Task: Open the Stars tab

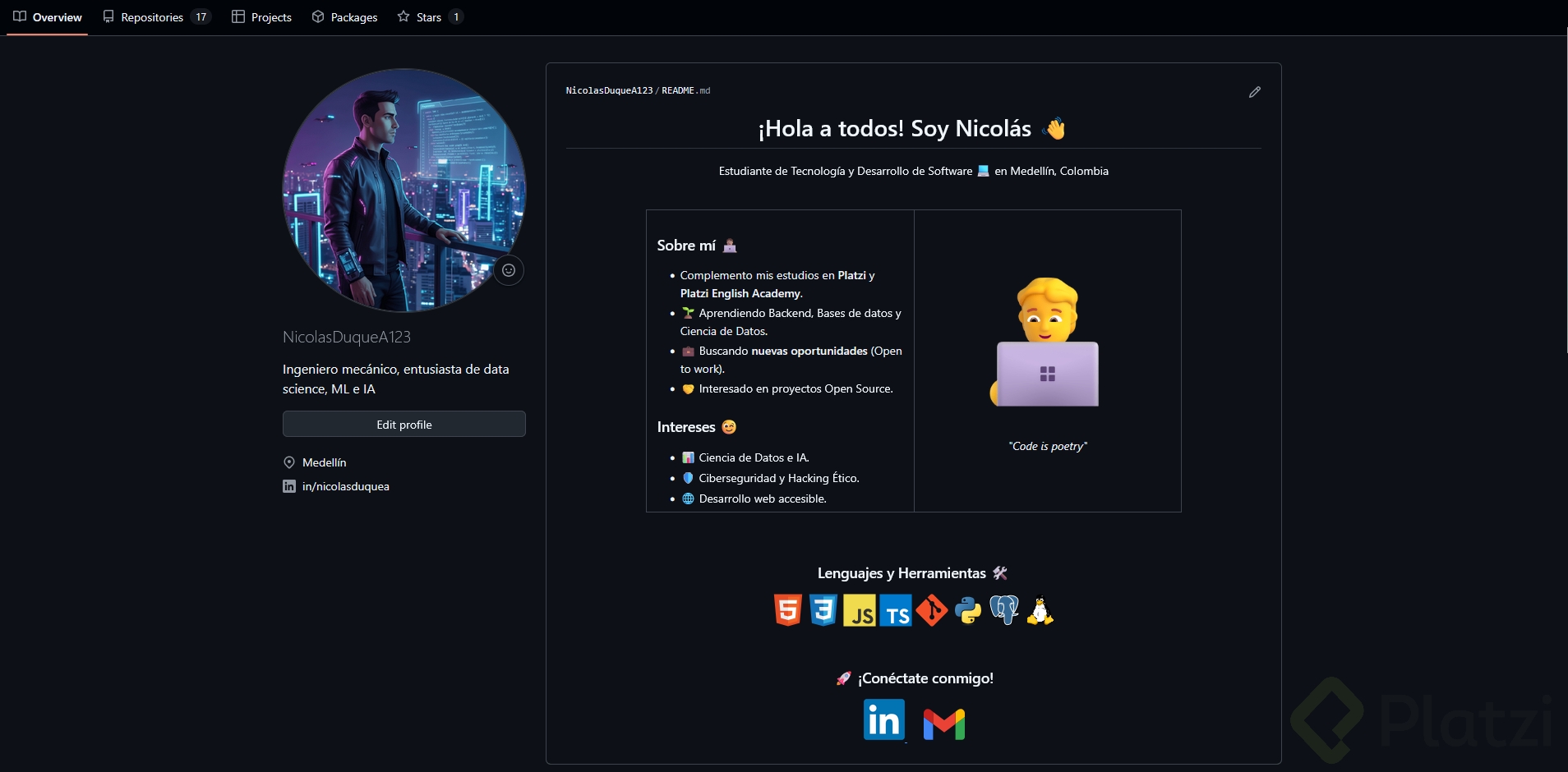Action: [x=430, y=16]
